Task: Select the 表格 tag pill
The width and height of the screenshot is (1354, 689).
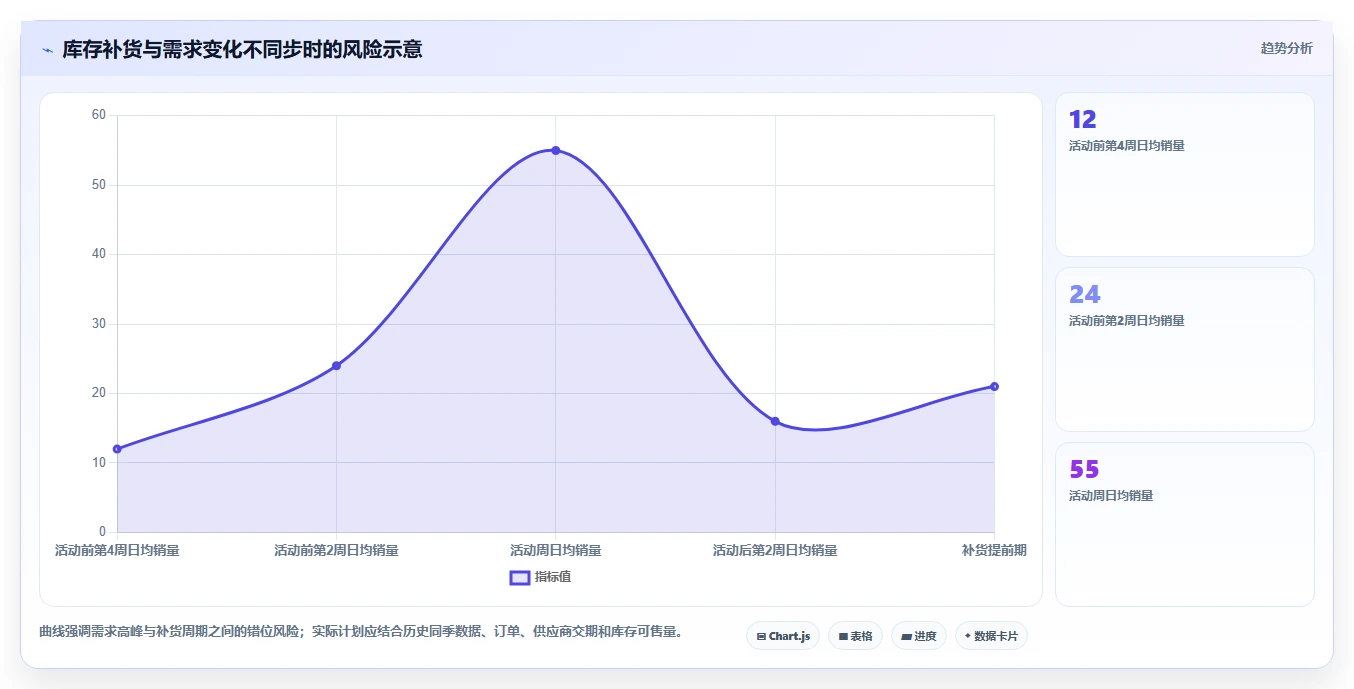Action: point(855,636)
